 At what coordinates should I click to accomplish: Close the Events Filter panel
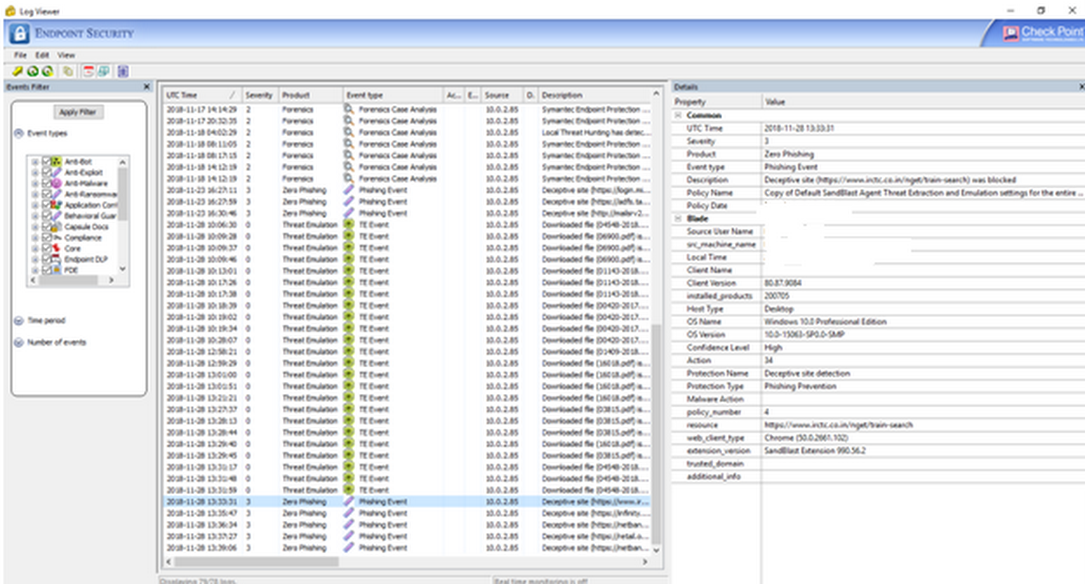[146, 86]
